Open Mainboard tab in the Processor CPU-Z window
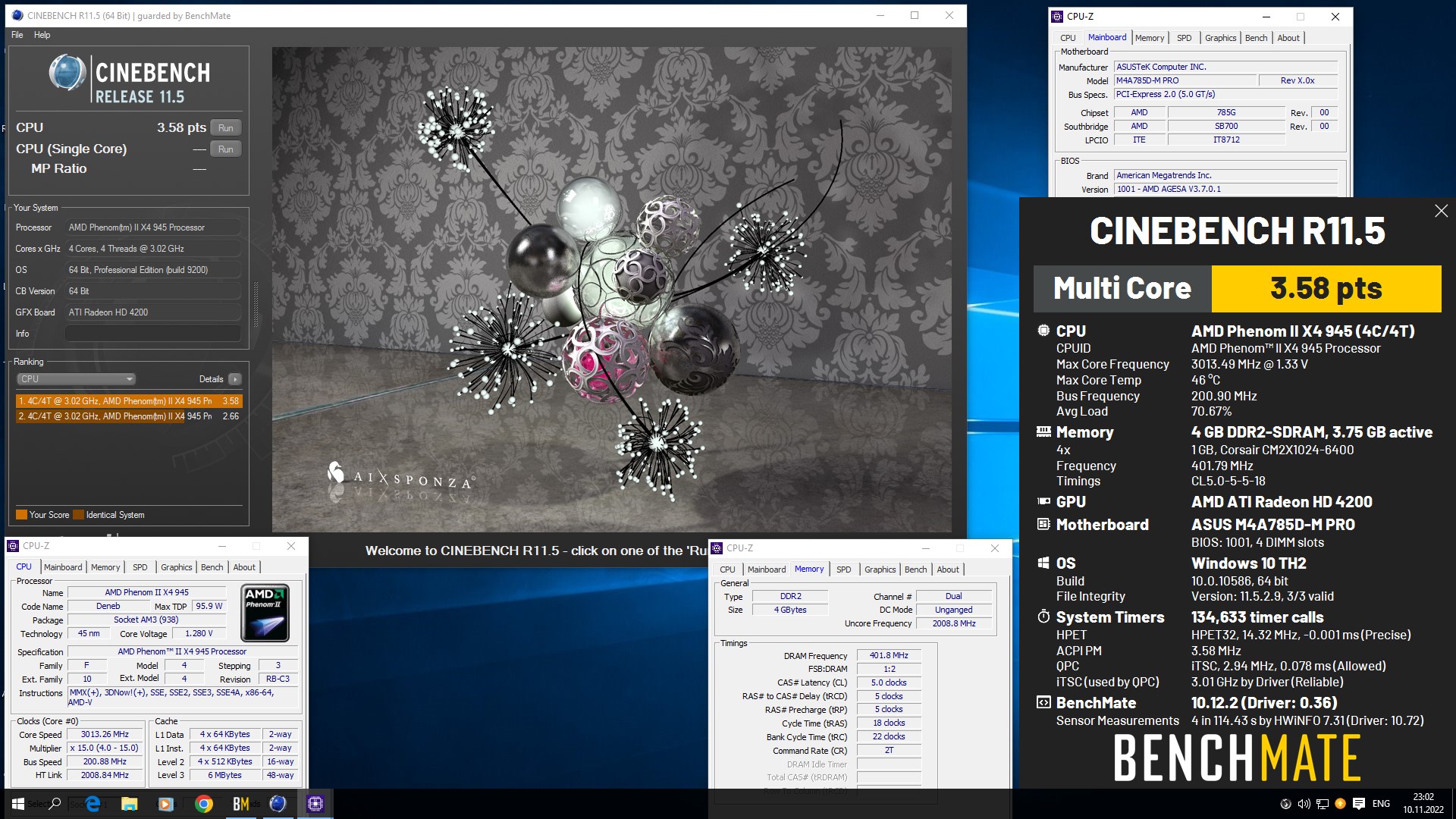 pos(63,567)
